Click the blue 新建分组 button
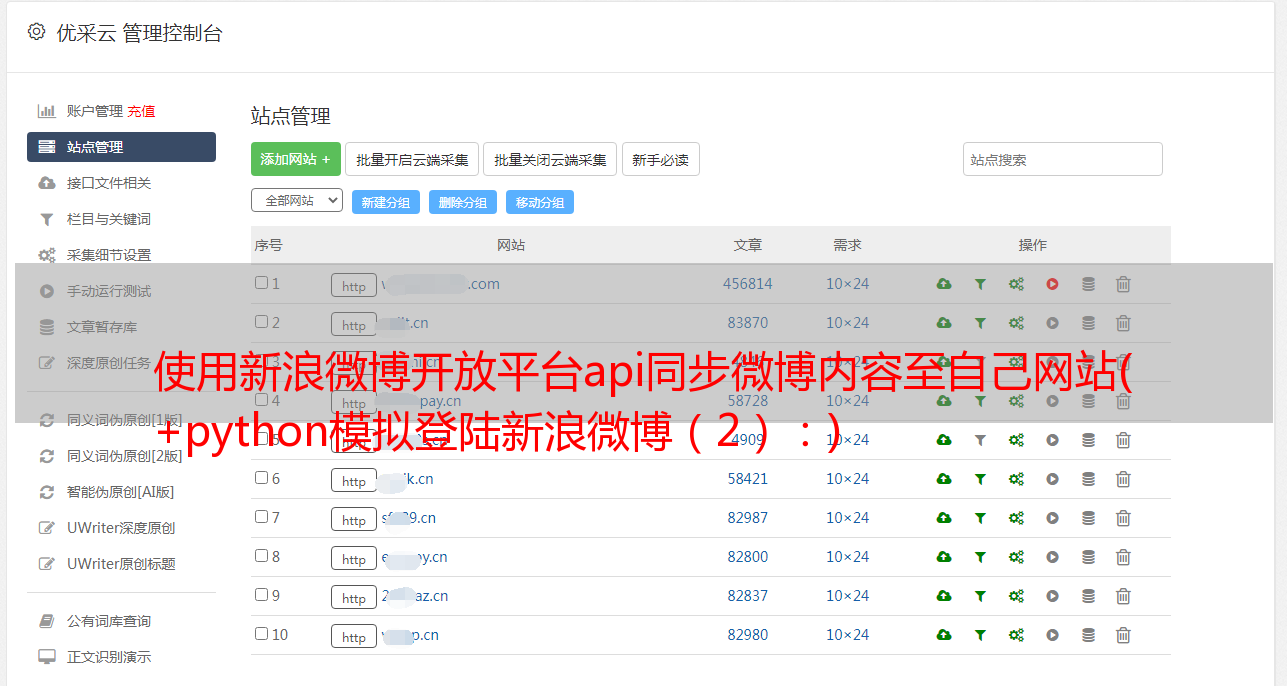 click(385, 202)
